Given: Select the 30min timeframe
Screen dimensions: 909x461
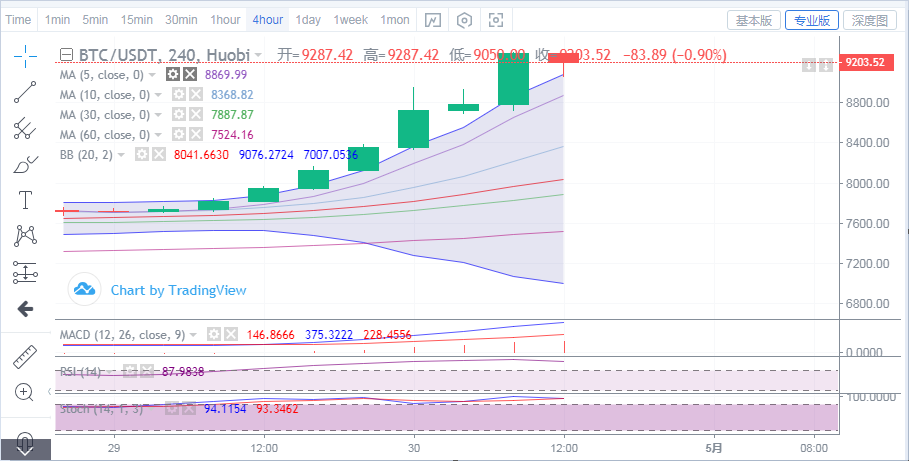Looking at the screenshot, I should click(181, 20).
